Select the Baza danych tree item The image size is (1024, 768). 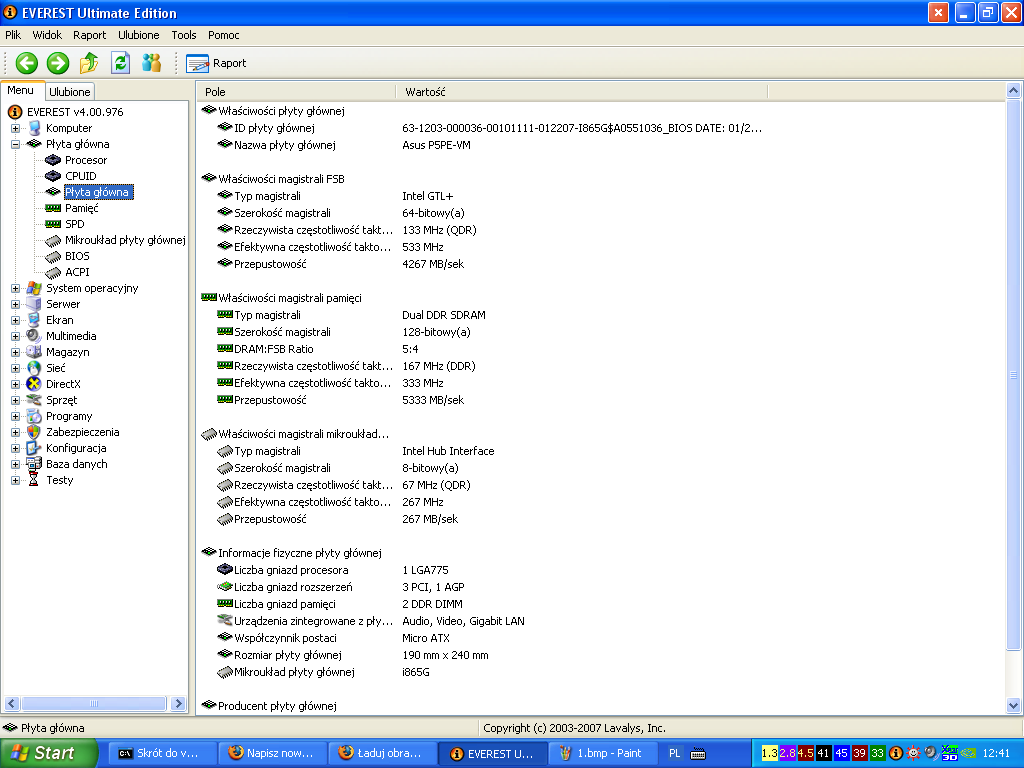[x=76, y=464]
